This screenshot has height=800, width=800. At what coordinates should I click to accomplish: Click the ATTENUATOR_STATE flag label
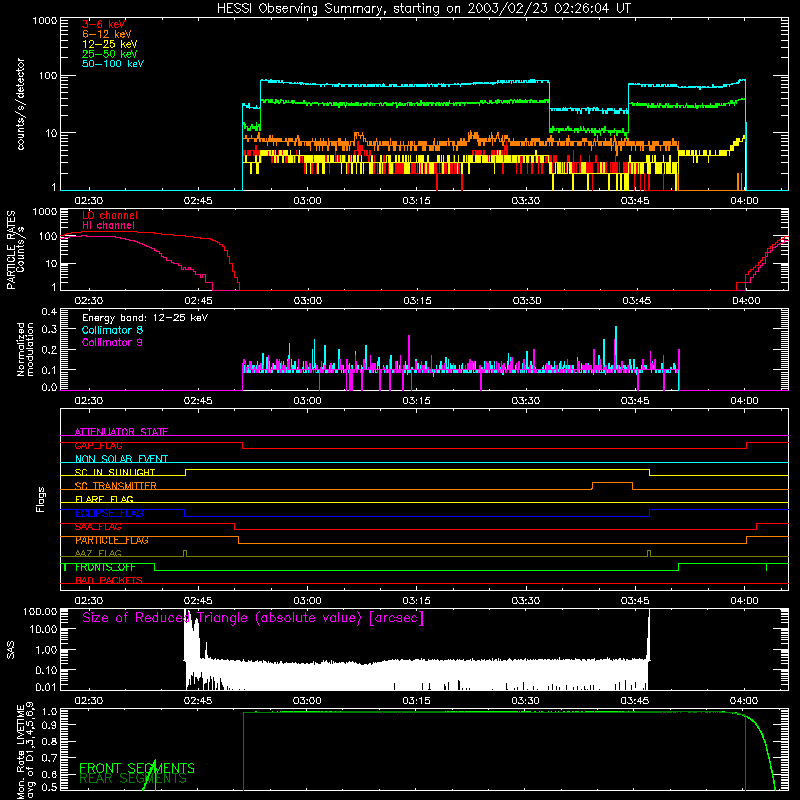coord(121,432)
